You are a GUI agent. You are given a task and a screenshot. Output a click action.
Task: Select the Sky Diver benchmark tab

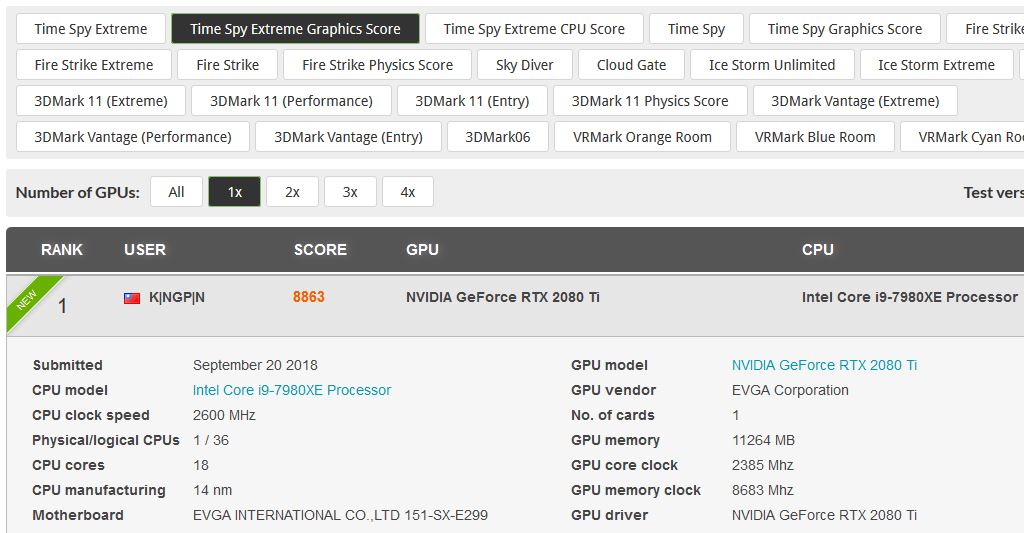pos(524,65)
